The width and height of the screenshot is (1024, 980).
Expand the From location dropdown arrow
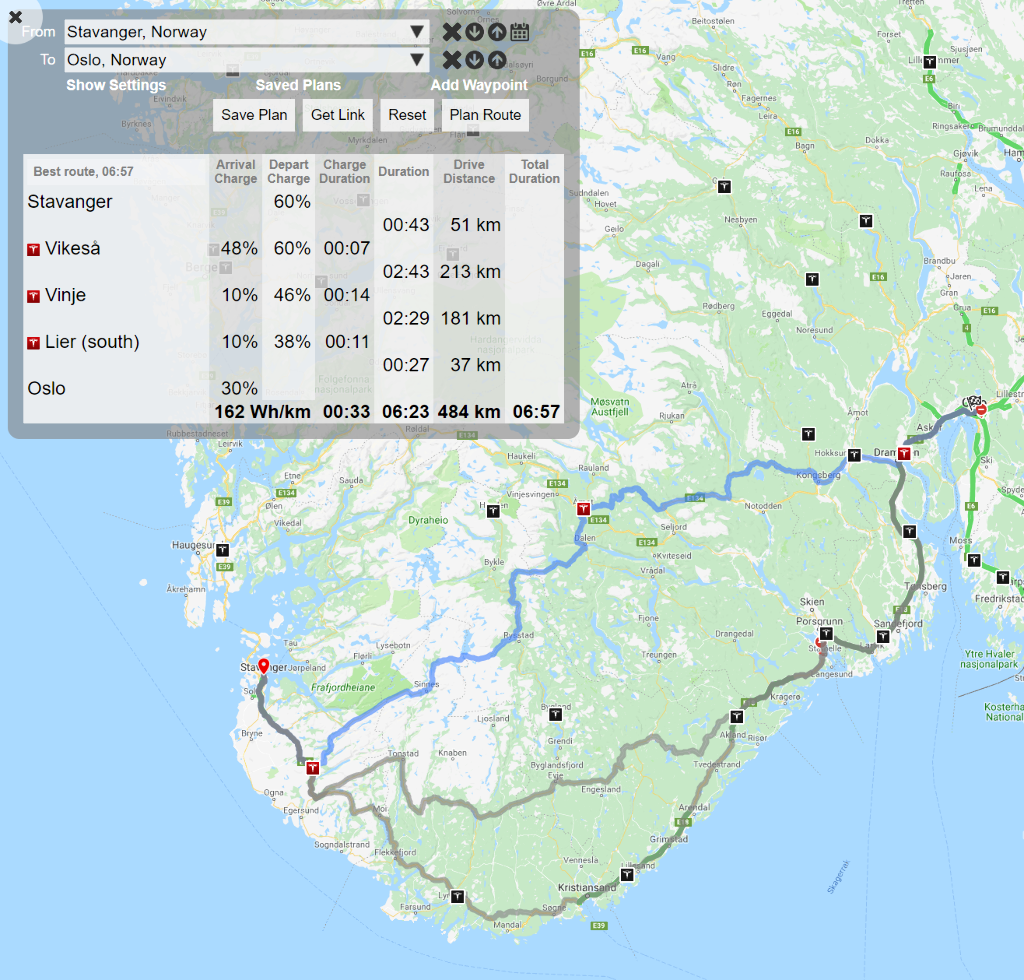[417, 32]
